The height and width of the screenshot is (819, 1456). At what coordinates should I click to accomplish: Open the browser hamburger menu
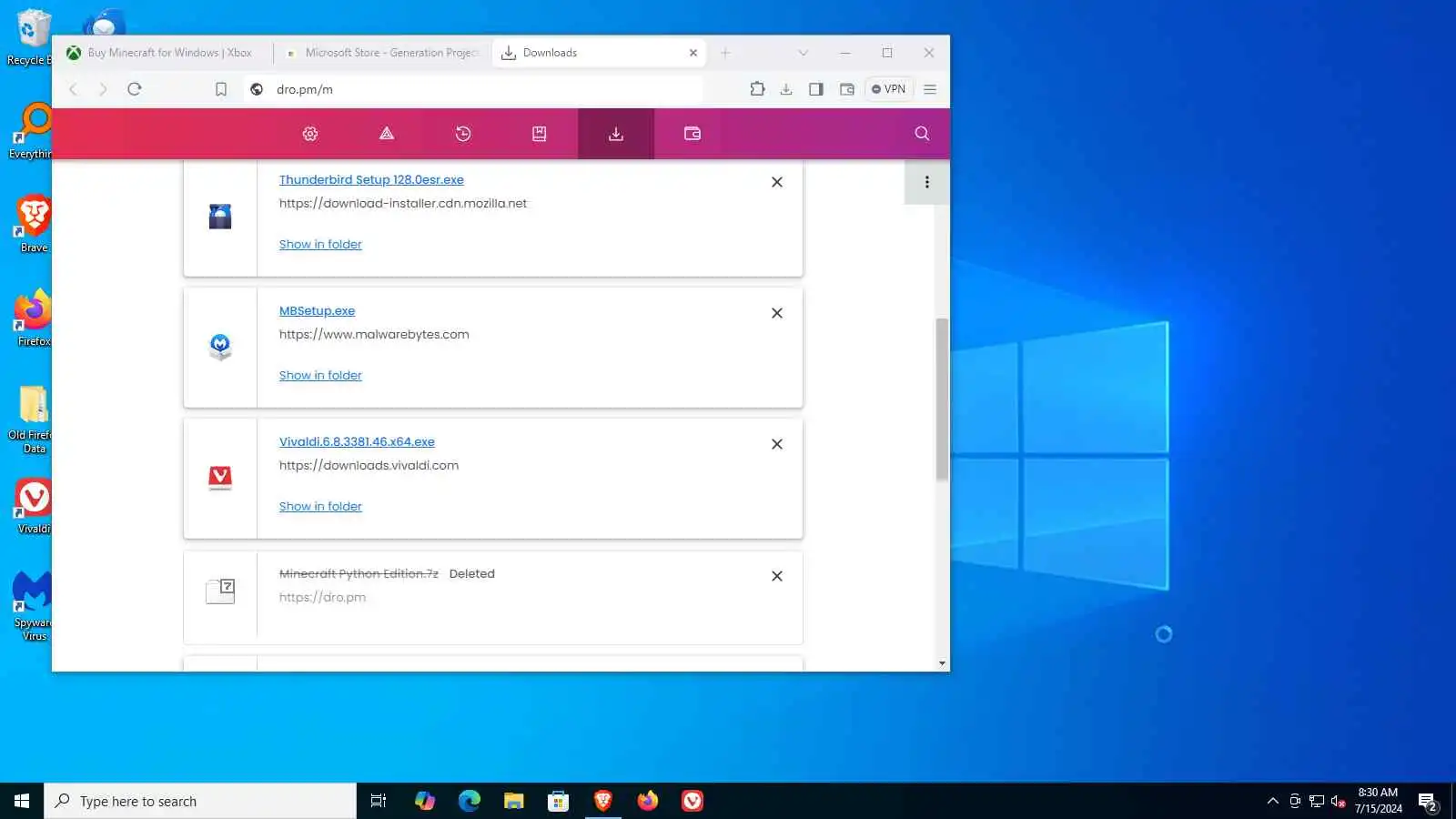pos(930,89)
